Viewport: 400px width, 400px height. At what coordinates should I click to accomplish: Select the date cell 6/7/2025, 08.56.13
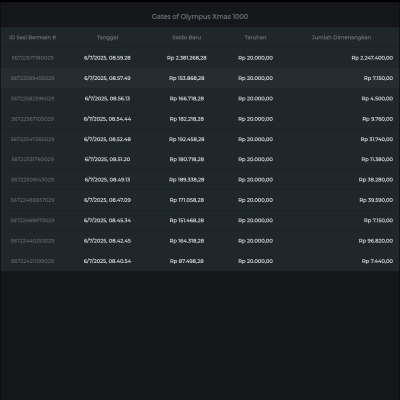coord(107,99)
